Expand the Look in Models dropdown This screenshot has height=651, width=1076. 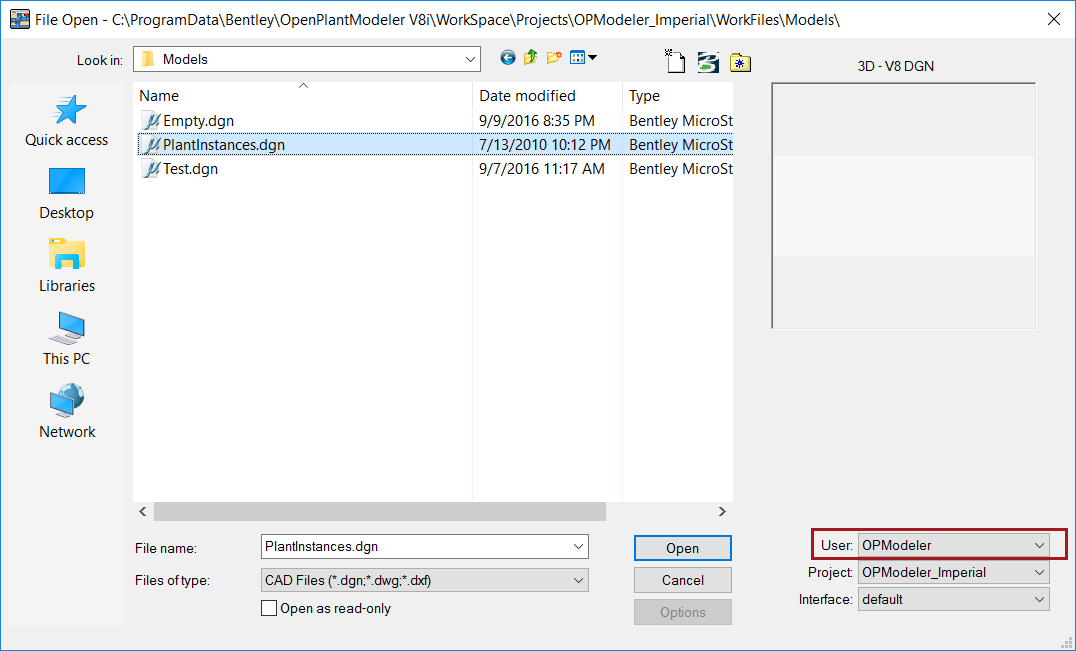pos(470,60)
